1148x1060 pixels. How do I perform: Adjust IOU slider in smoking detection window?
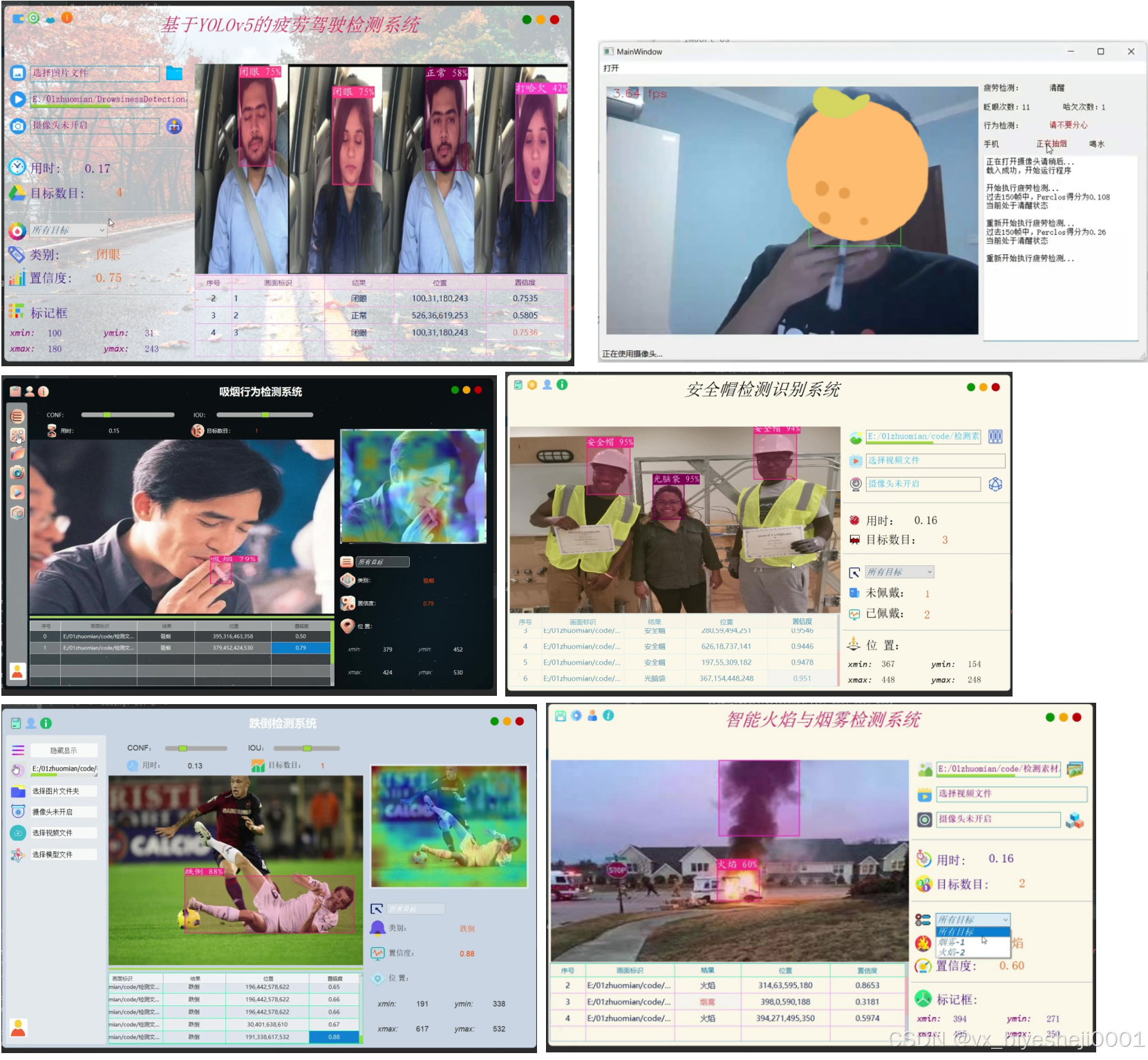click(x=265, y=415)
